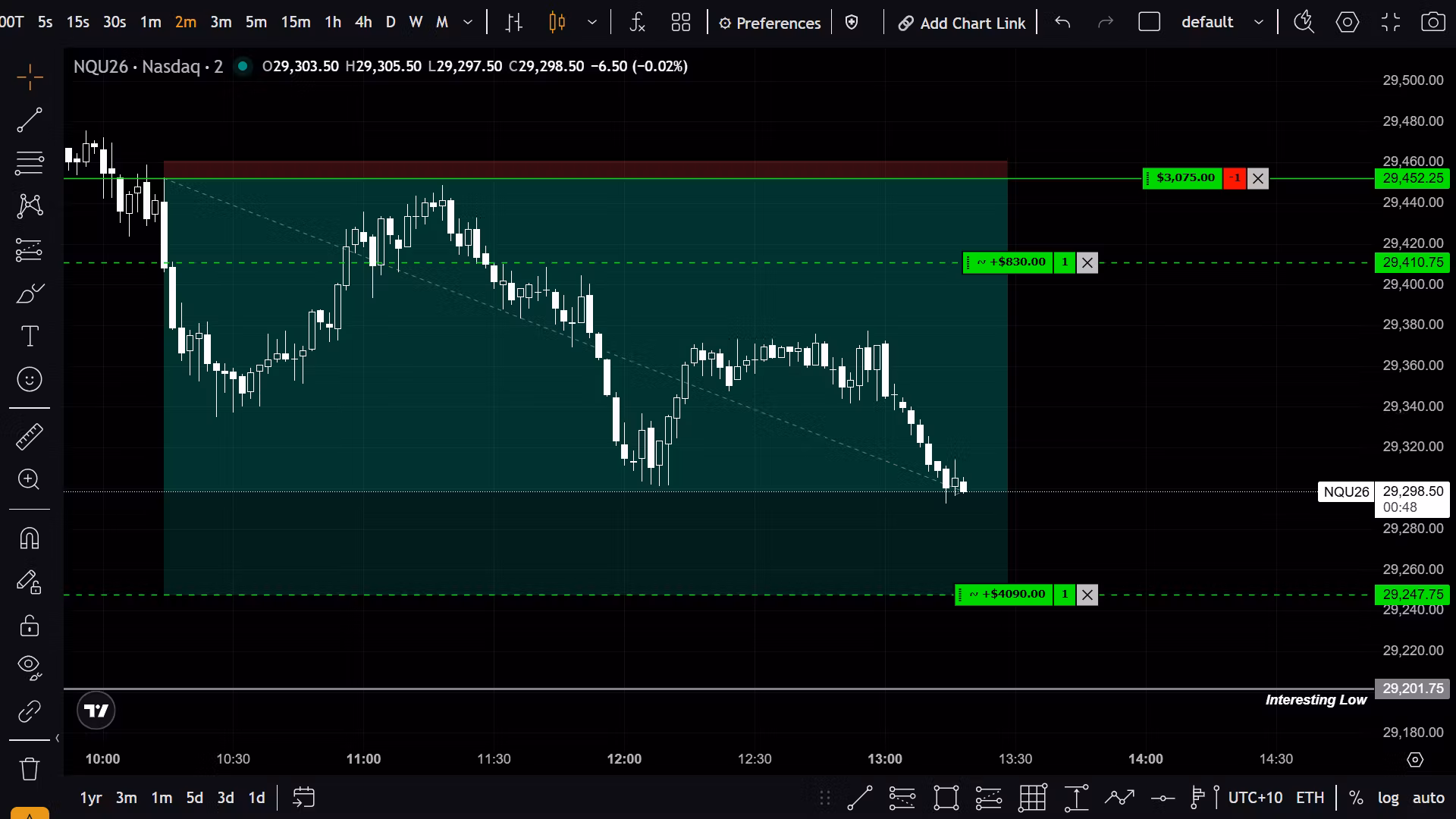Remove drawings with the trash icon
Screen dimensions: 1456x819
click(x=30, y=768)
